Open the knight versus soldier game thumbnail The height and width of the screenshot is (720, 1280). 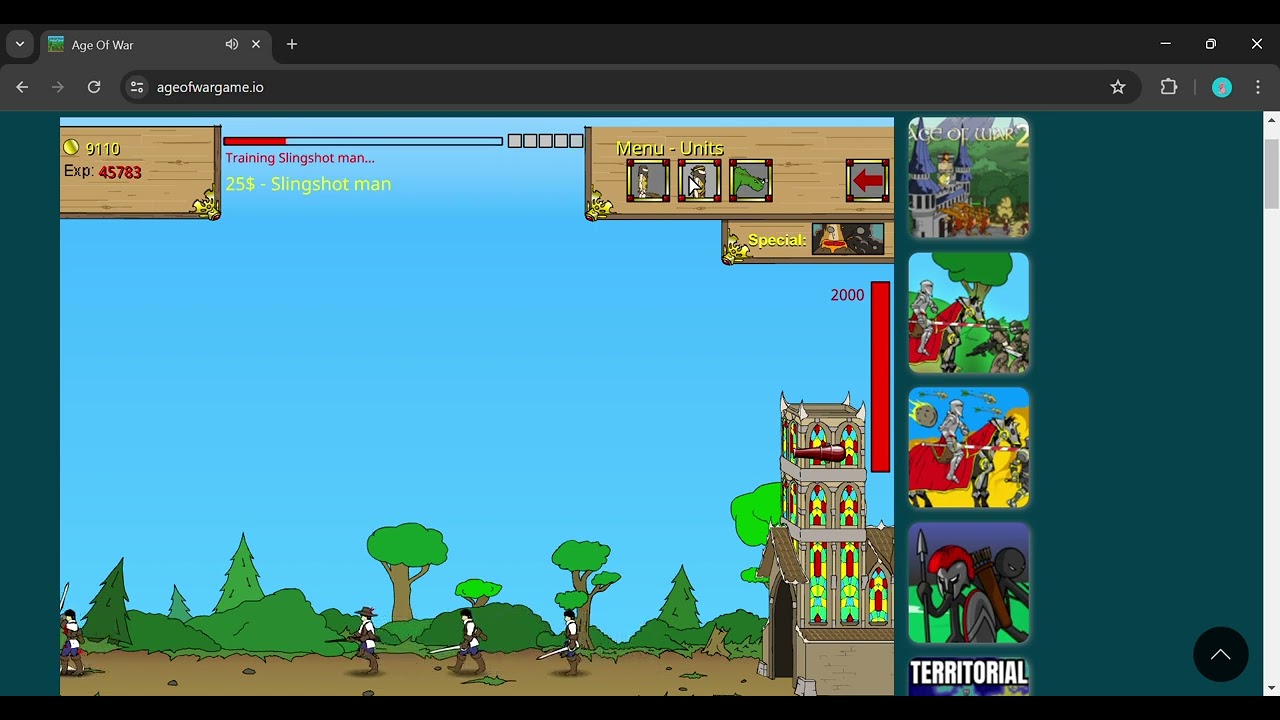tap(969, 312)
